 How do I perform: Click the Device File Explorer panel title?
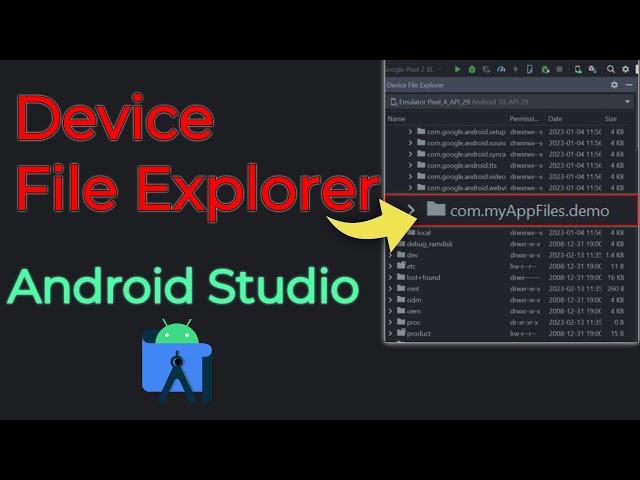click(x=415, y=85)
